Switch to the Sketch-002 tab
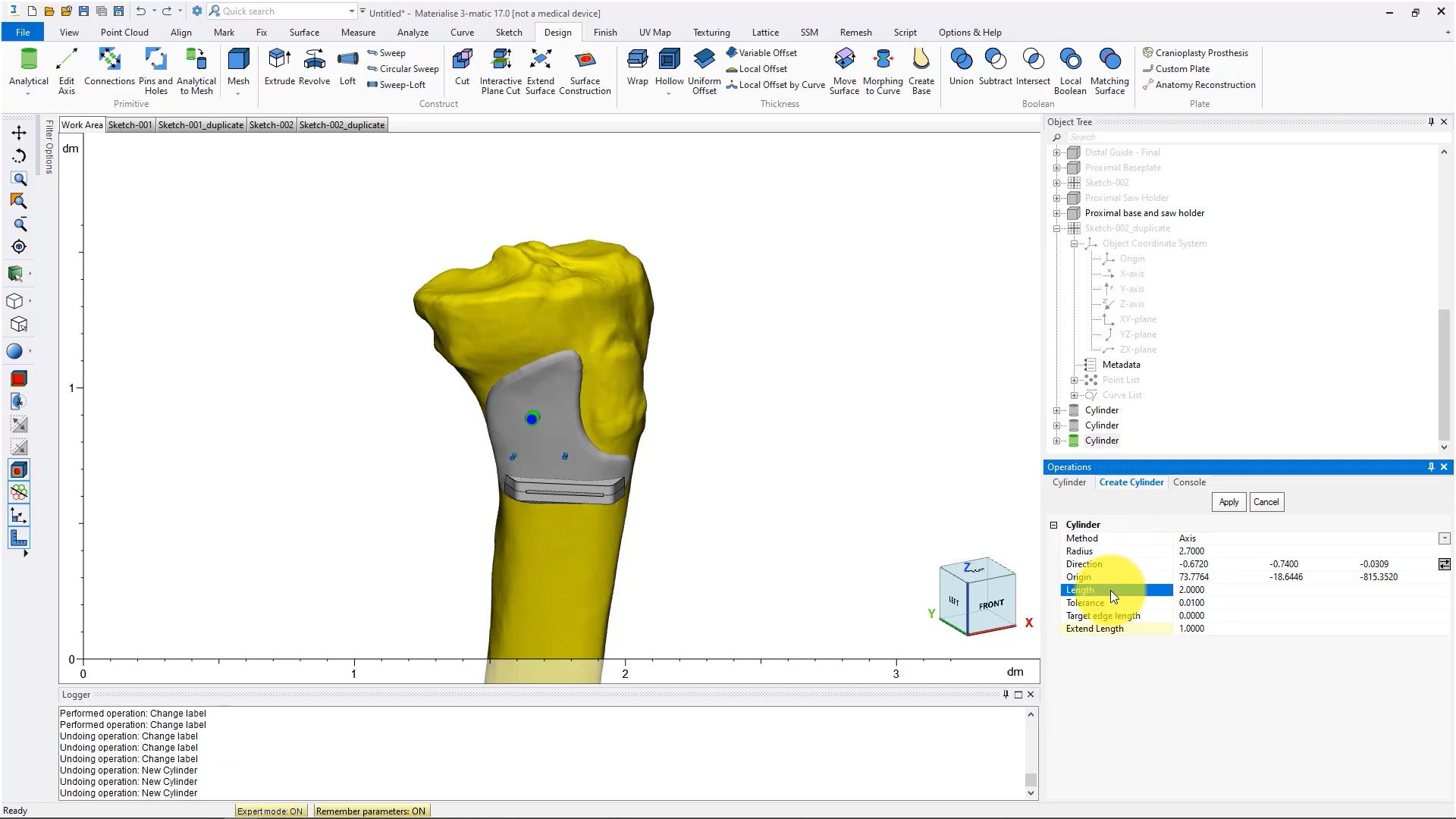This screenshot has width=1456, height=819. [x=271, y=125]
